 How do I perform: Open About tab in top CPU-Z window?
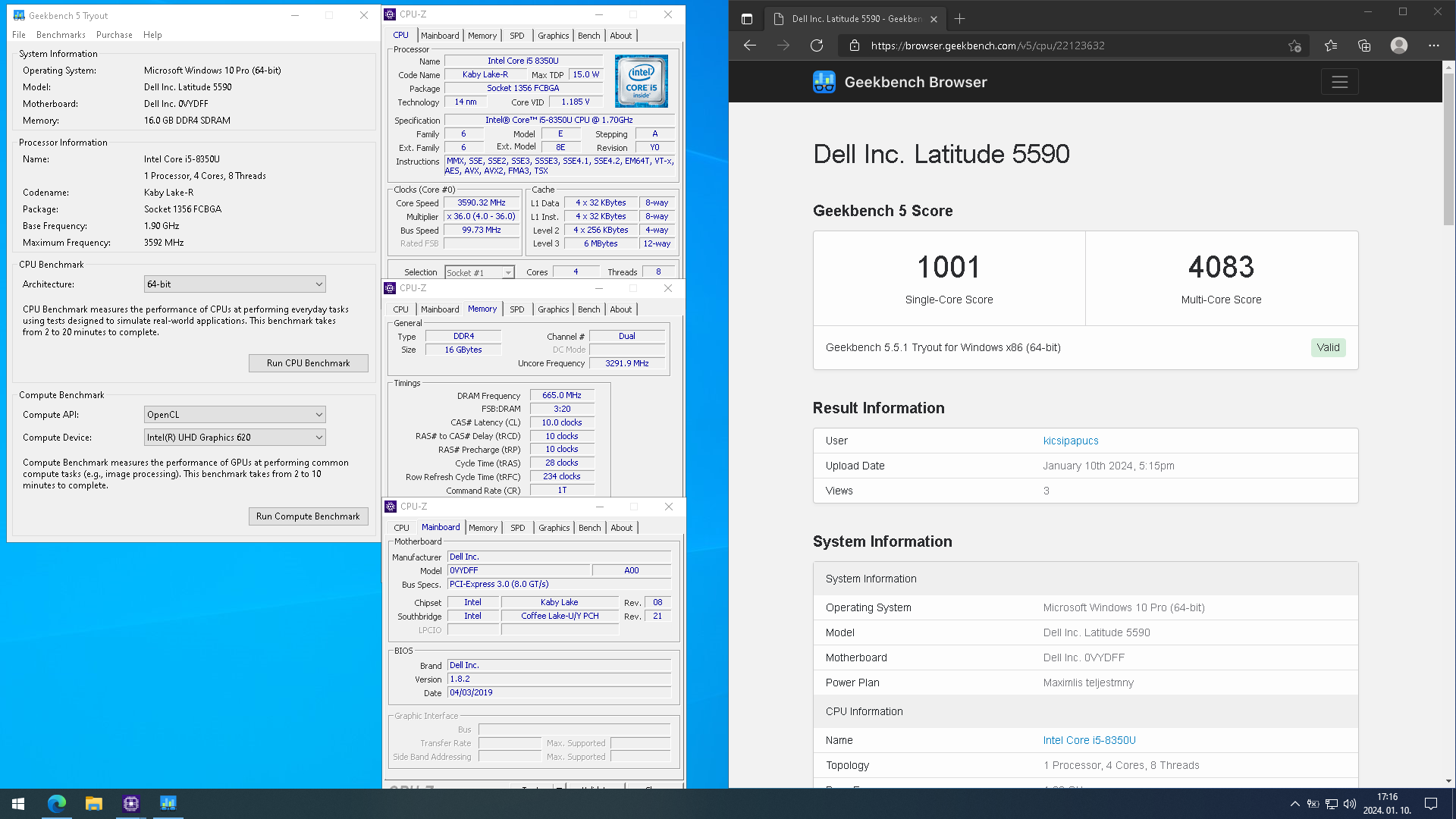pos(621,36)
